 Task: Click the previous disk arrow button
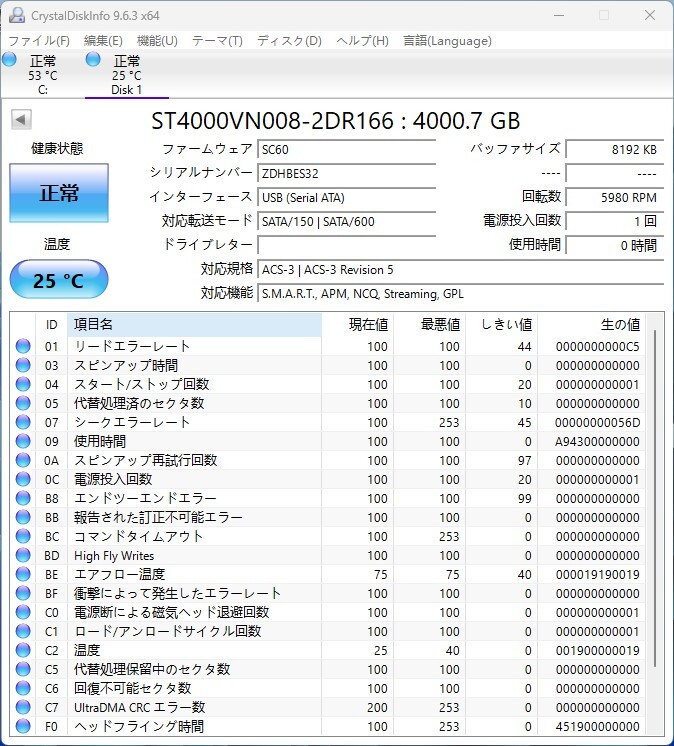(x=21, y=119)
